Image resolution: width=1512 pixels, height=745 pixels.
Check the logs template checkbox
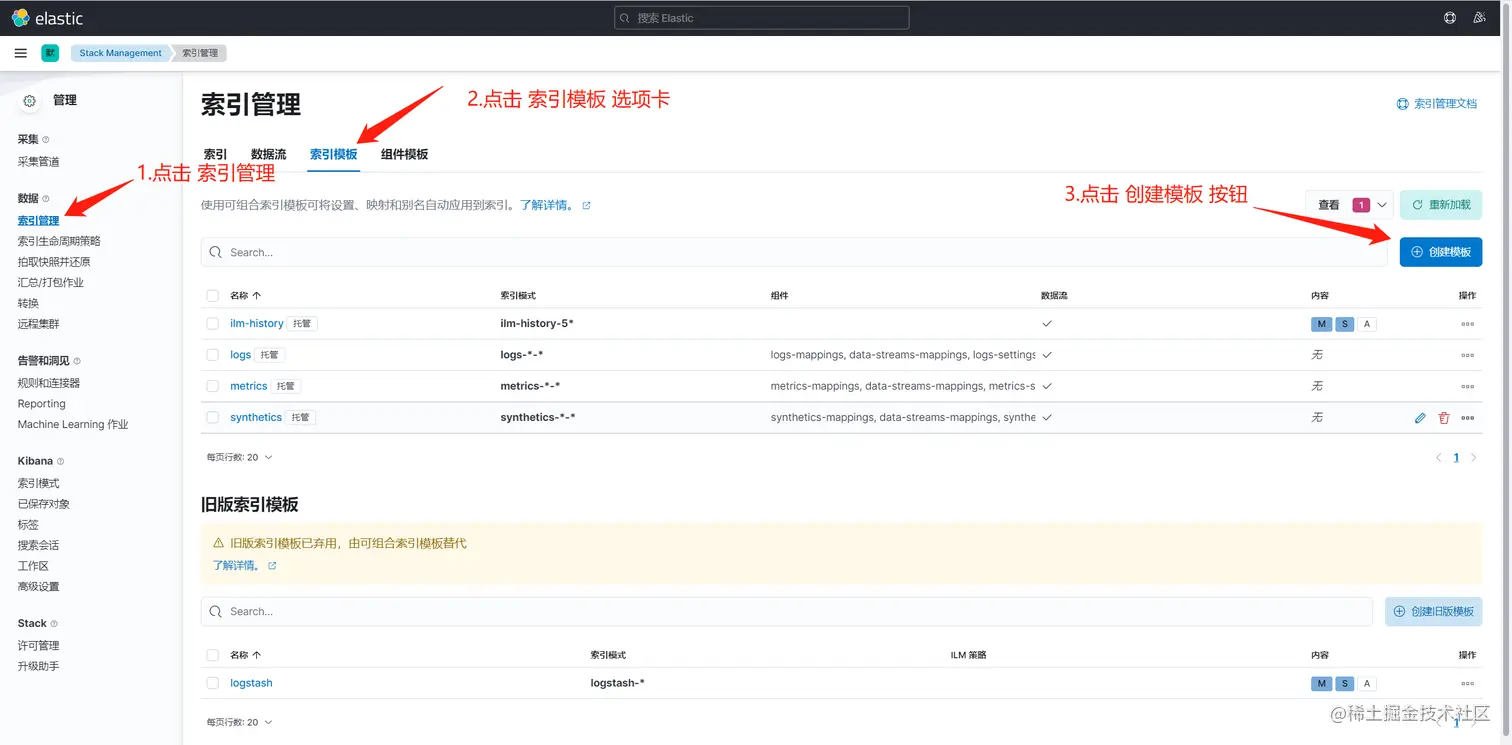[212, 355]
